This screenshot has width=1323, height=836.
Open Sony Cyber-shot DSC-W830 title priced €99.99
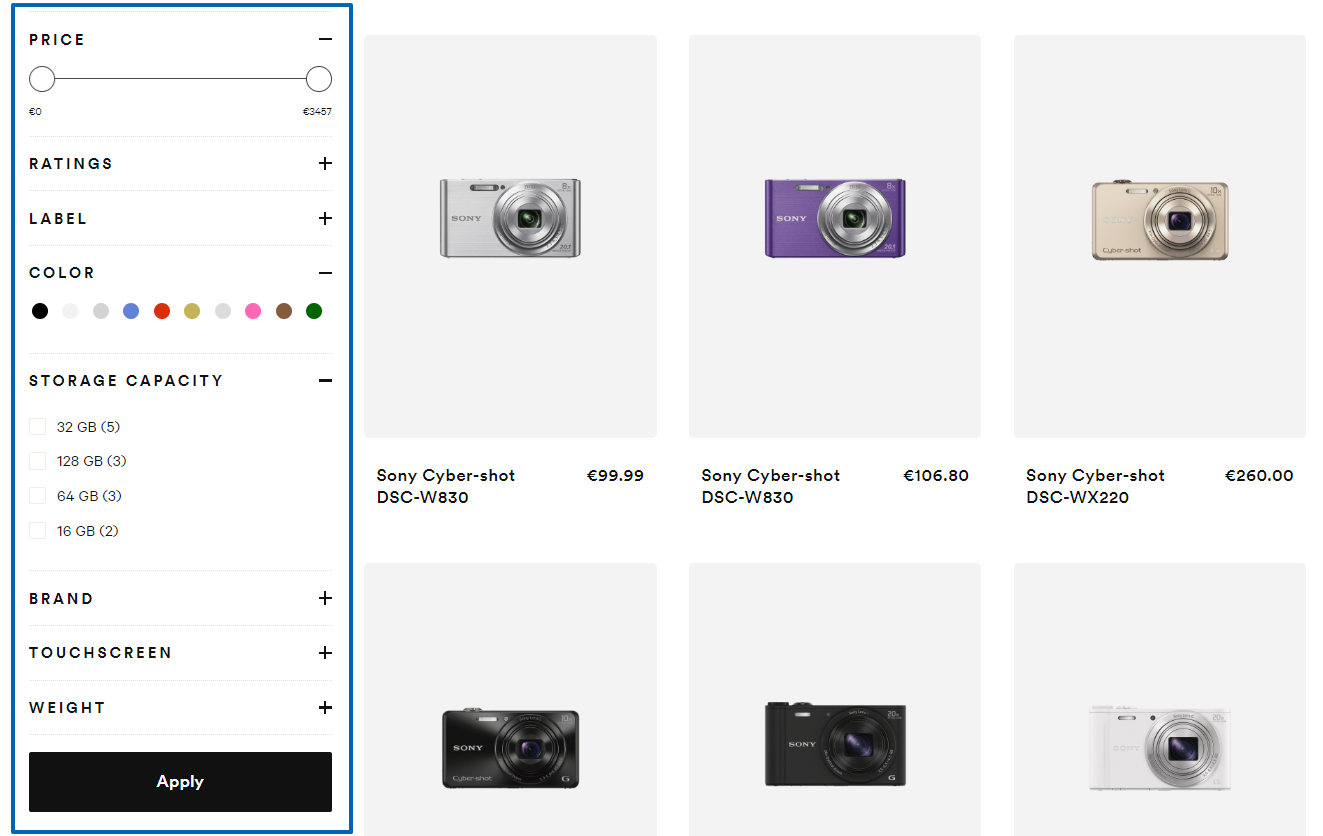(x=446, y=486)
